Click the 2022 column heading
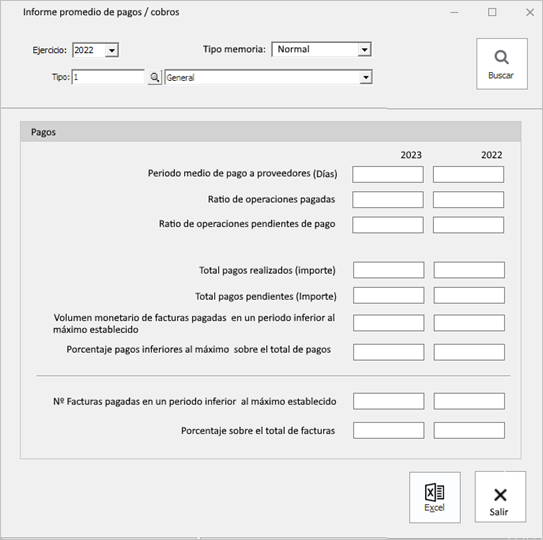543x540 pixels. coord(491,155)
